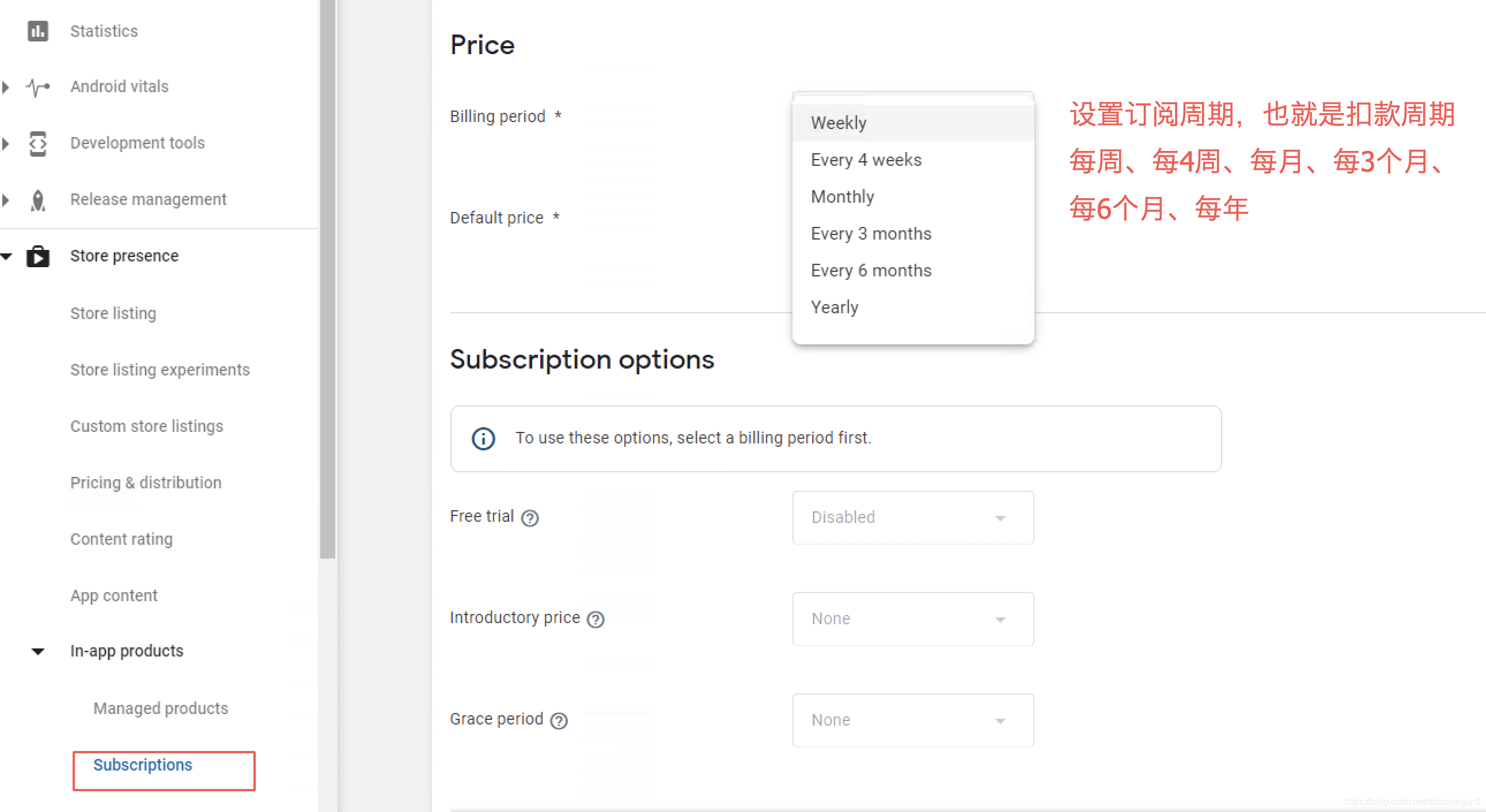Click the Free trial help icon
Image resolution: width=1486 pixels, height=812 pixels.
pos(529,518)
